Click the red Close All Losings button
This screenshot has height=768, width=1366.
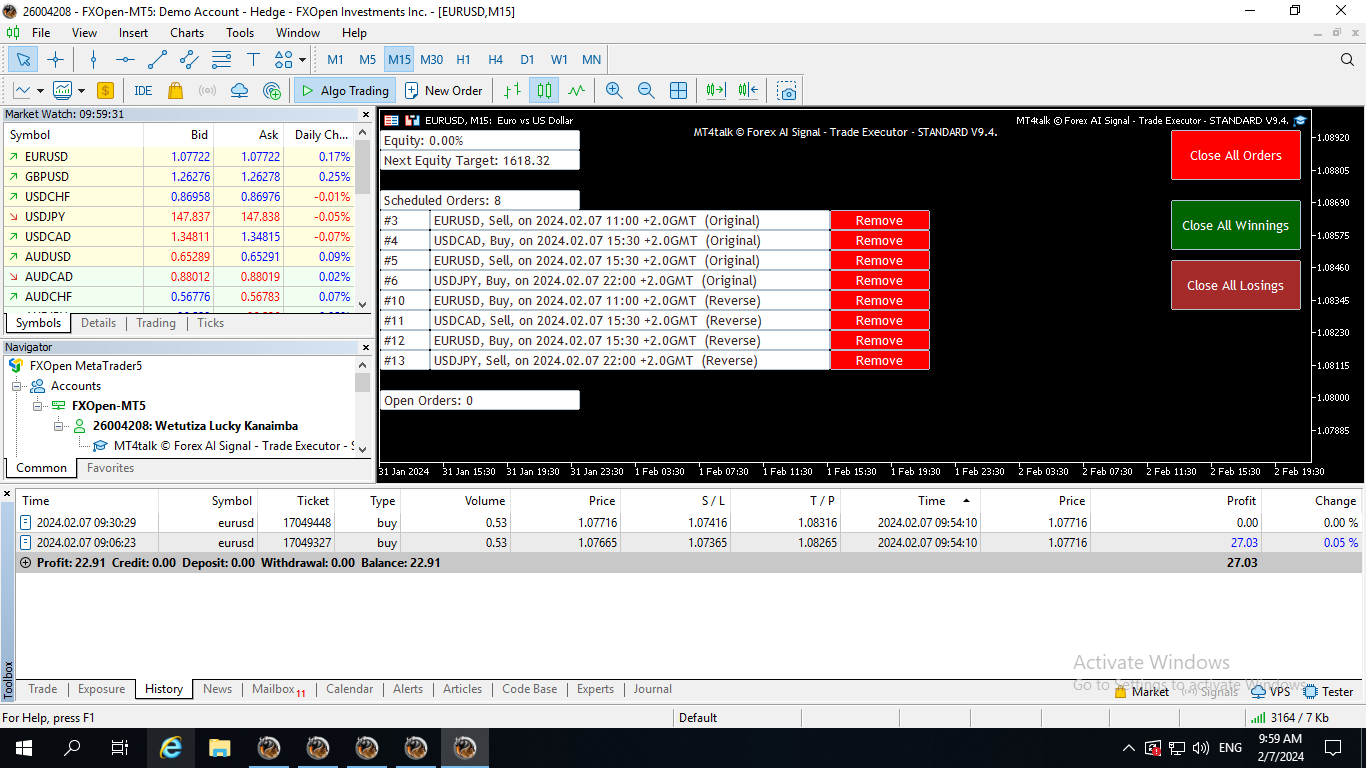(1235, 286)
